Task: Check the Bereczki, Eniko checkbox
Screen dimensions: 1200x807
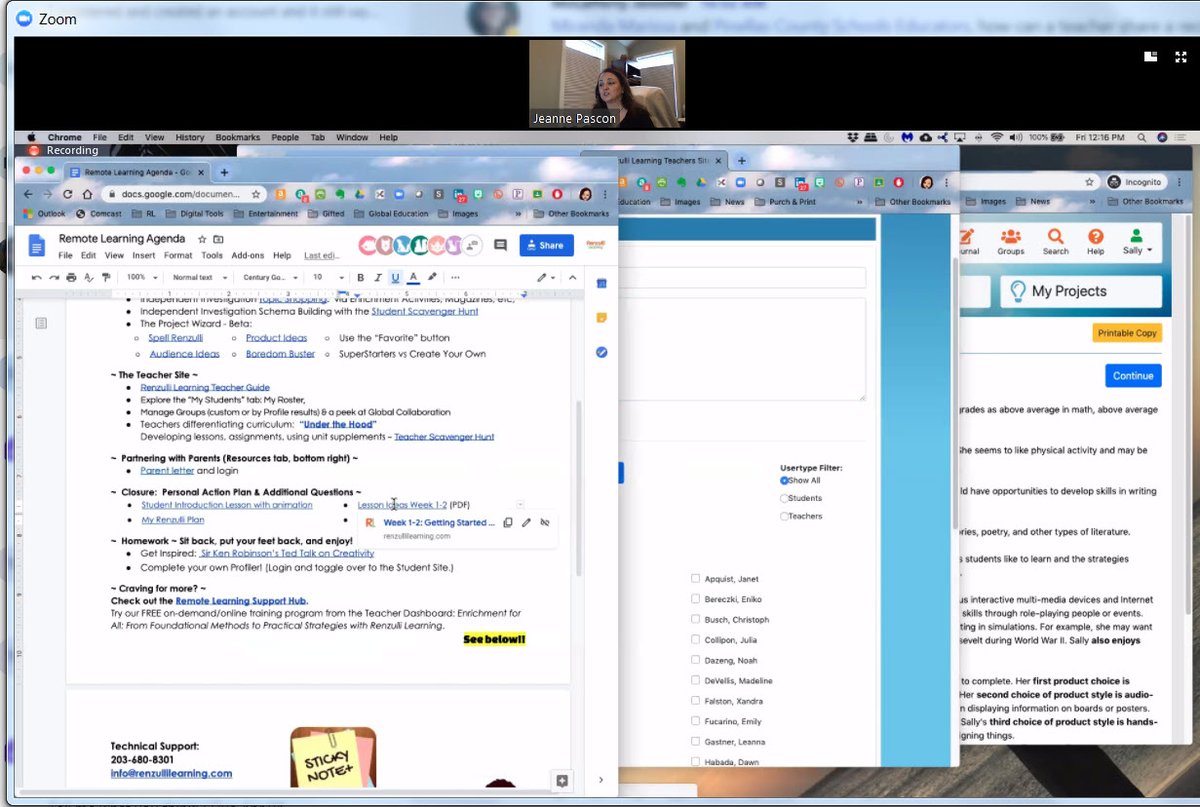Action: pos(695,599)
